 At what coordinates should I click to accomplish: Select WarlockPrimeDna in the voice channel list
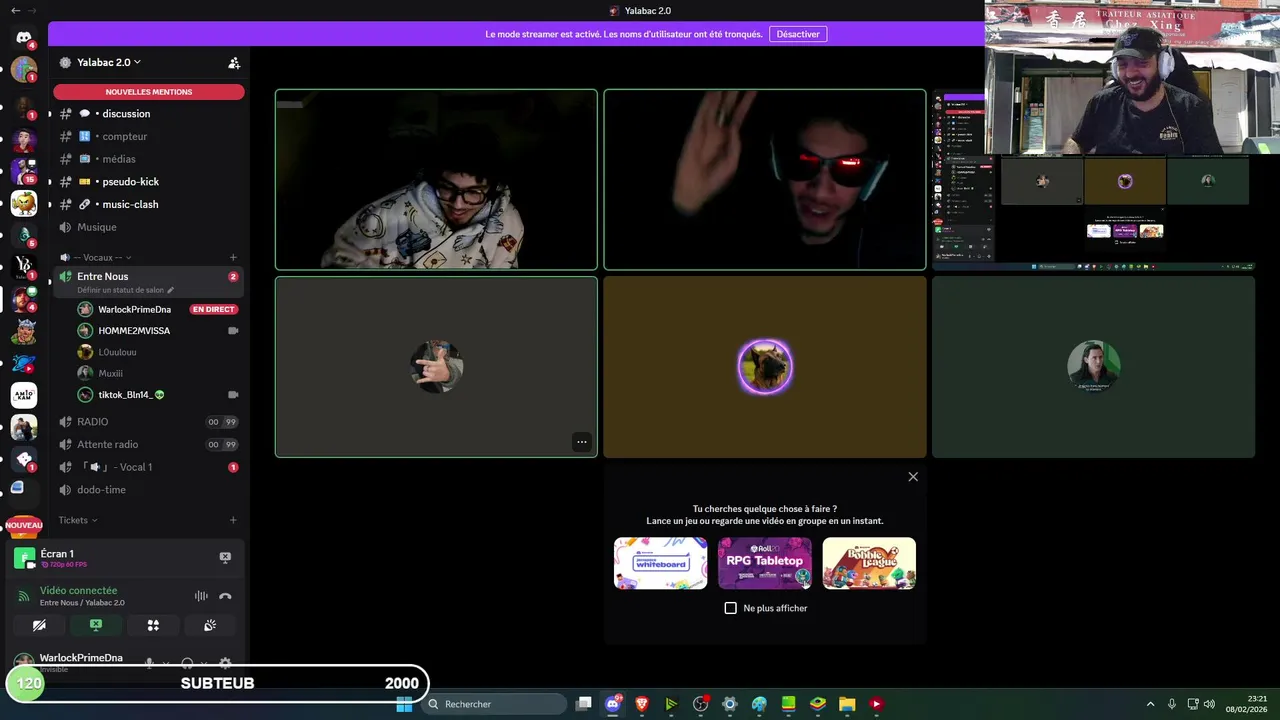pyautogui.click(x=134, y=310)
